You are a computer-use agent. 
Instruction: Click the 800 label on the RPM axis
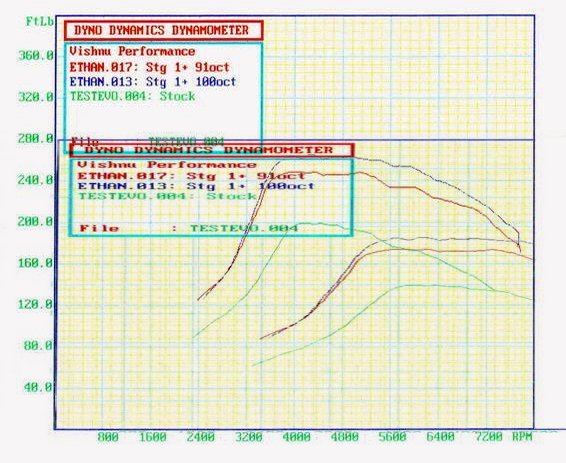tap(108, 437)
